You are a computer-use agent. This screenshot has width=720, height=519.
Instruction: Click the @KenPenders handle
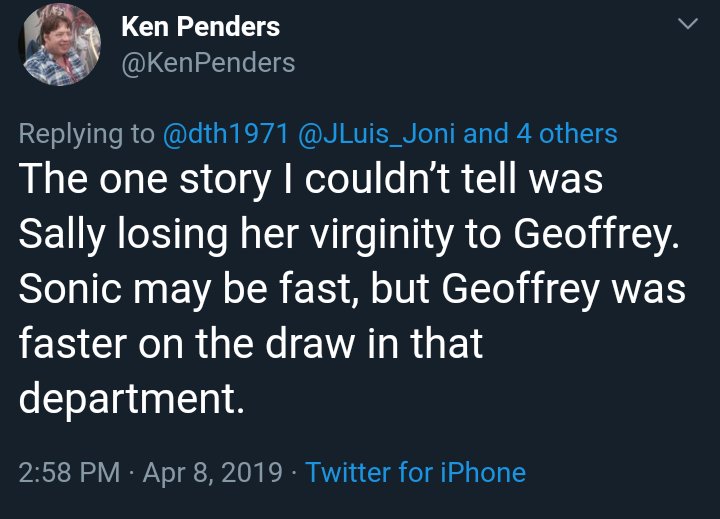click(208, 62)
